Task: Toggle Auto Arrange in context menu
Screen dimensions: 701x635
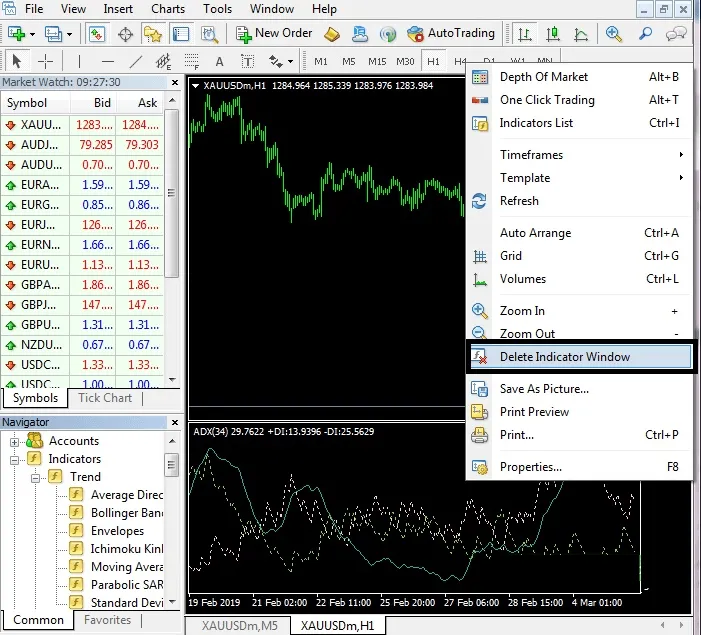Action: (x=580, y=233)
